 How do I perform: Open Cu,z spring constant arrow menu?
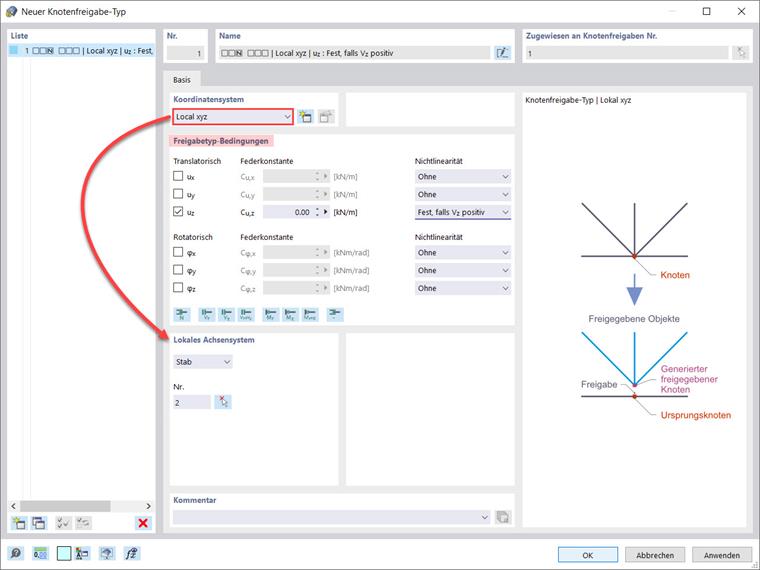[326, 212]
